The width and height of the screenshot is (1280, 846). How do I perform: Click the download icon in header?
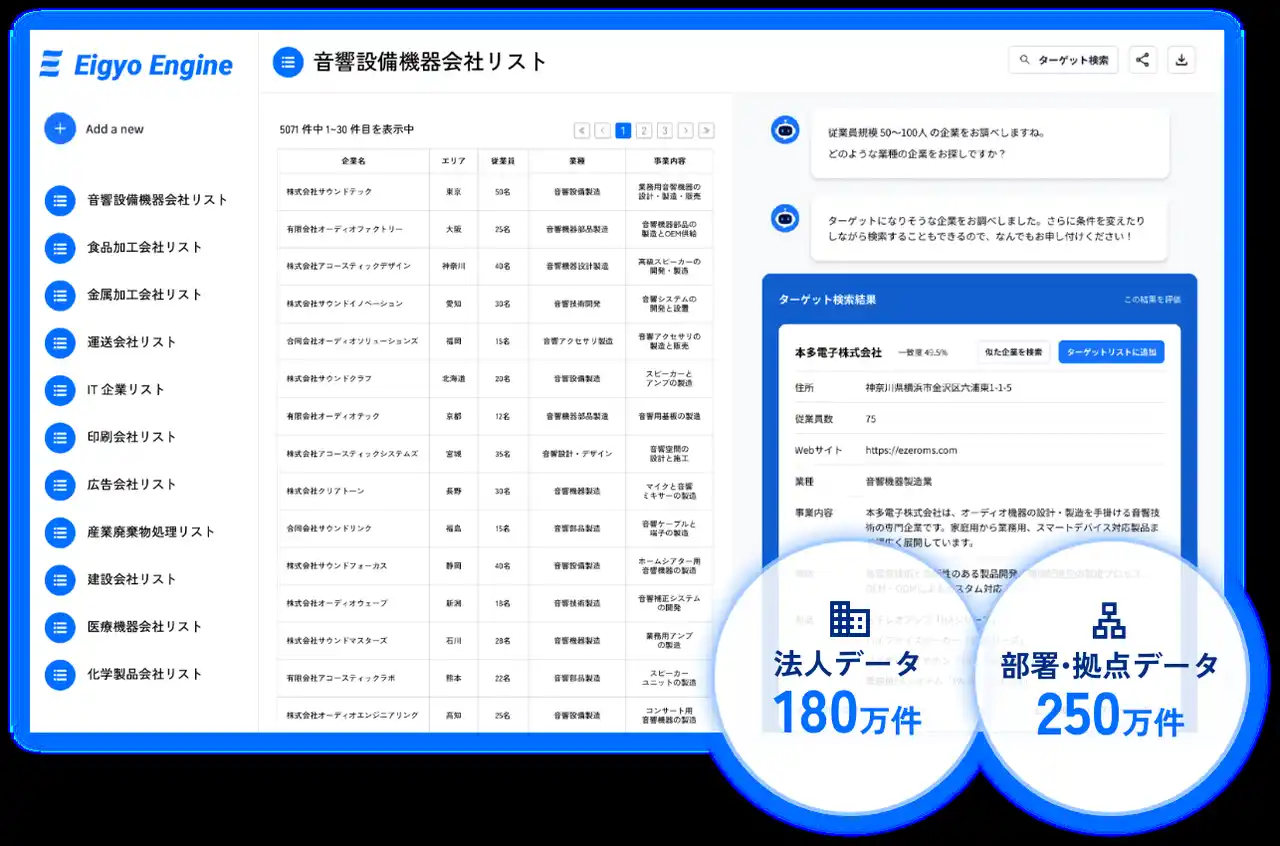coord(1181,60)
